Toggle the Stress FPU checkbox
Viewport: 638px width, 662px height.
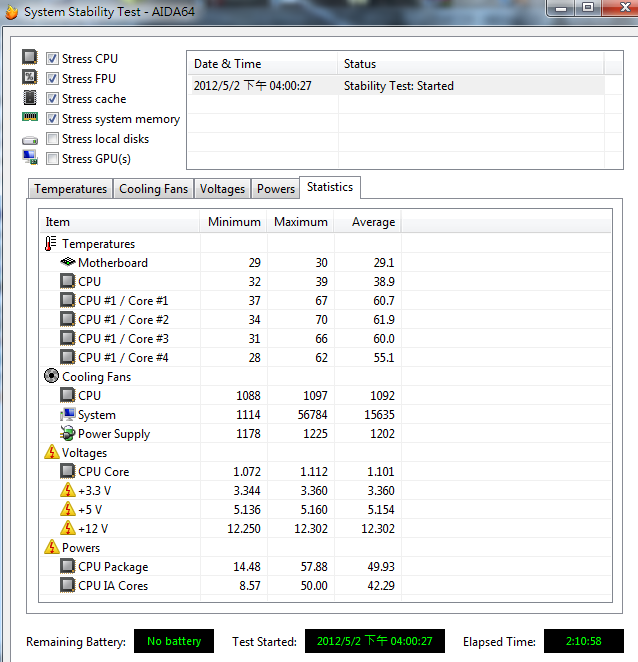tap(52, 79)
